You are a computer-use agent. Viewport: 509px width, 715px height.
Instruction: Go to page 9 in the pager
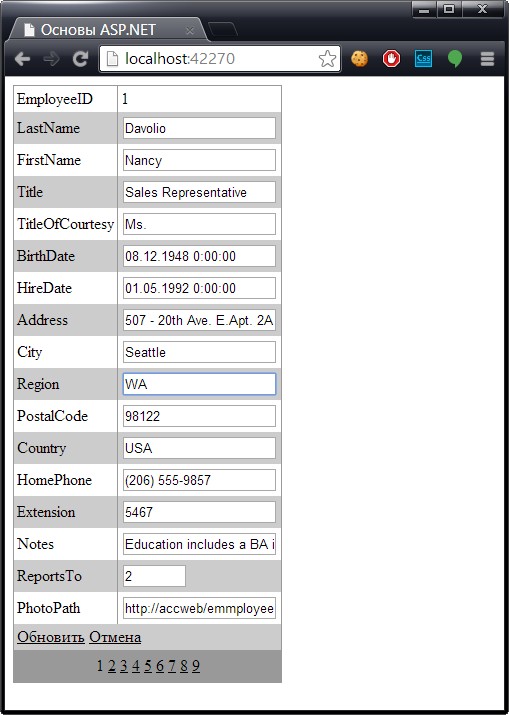[196, 666]
